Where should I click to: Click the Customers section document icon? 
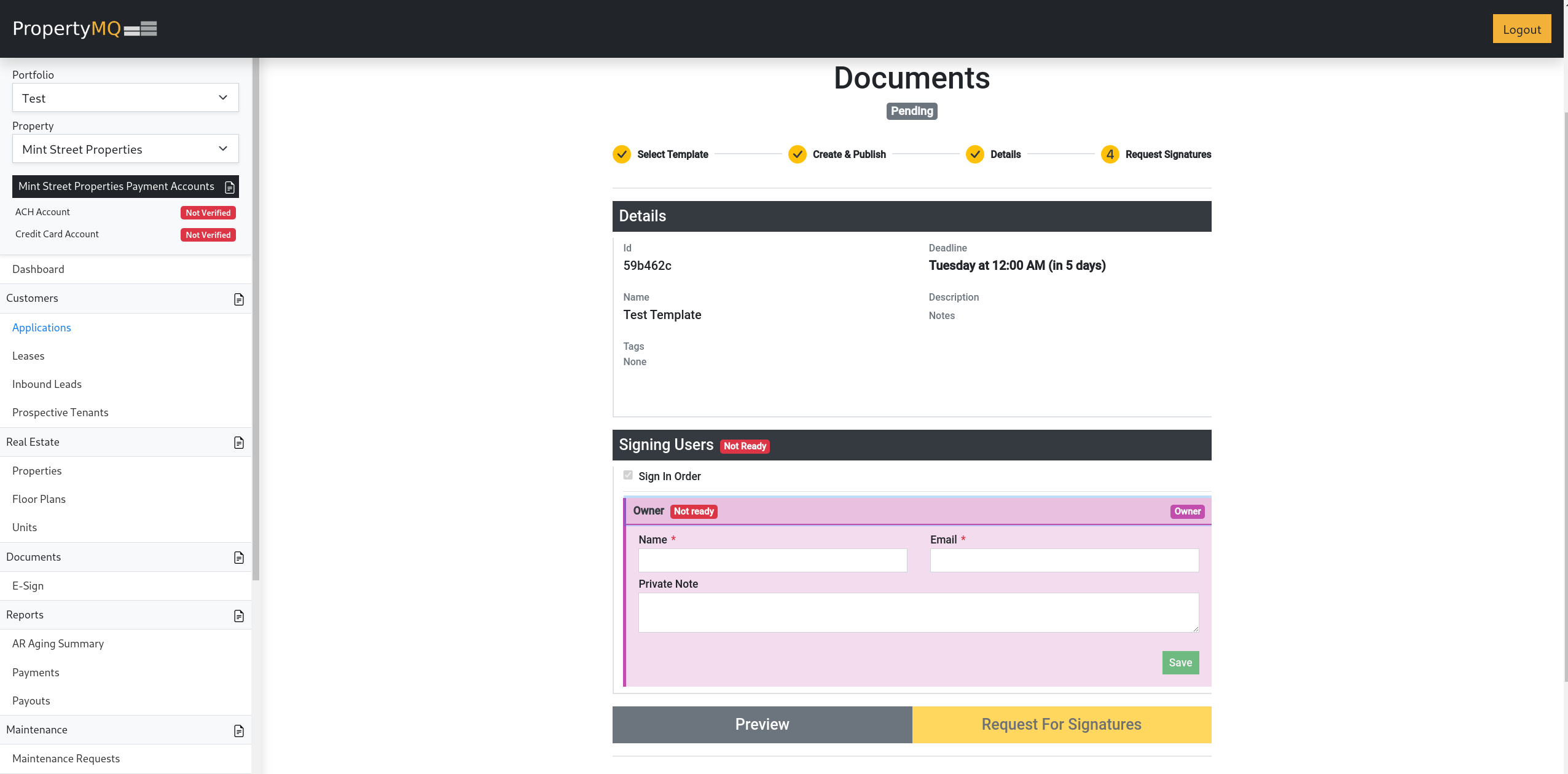pos(239,299)
